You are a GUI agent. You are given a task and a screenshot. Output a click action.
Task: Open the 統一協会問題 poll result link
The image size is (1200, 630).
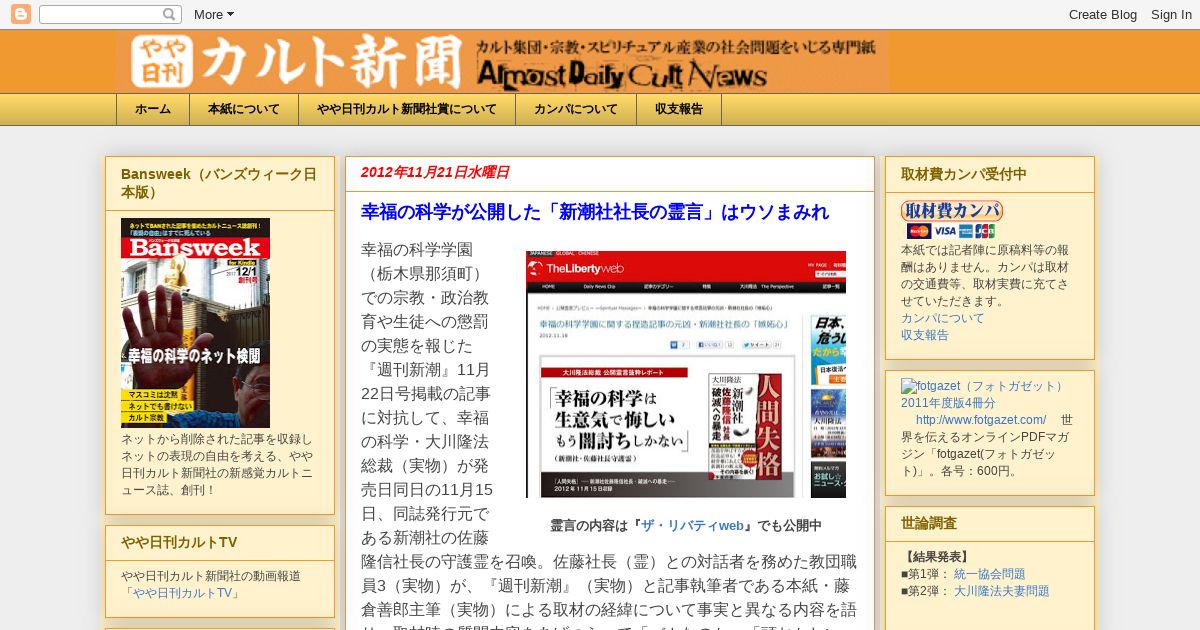click(x=990, y=574)
